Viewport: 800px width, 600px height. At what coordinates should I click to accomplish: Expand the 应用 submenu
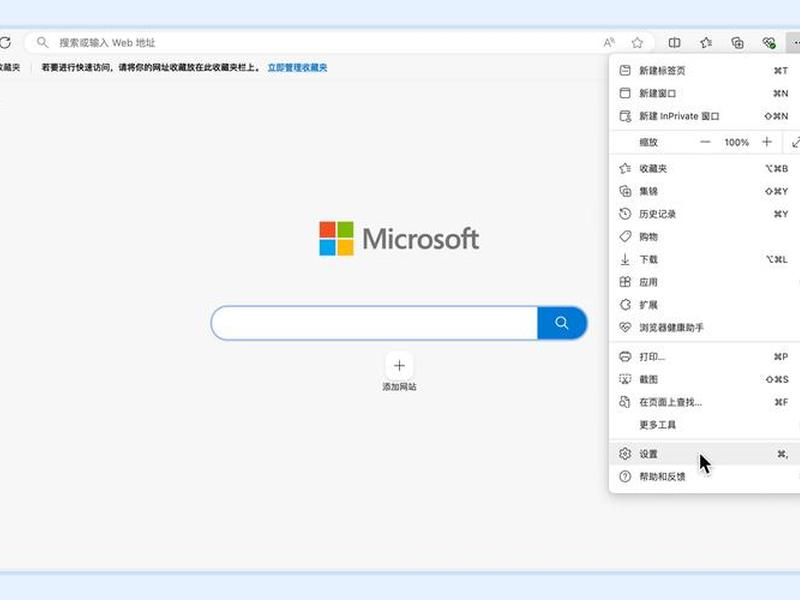[705, 282]
